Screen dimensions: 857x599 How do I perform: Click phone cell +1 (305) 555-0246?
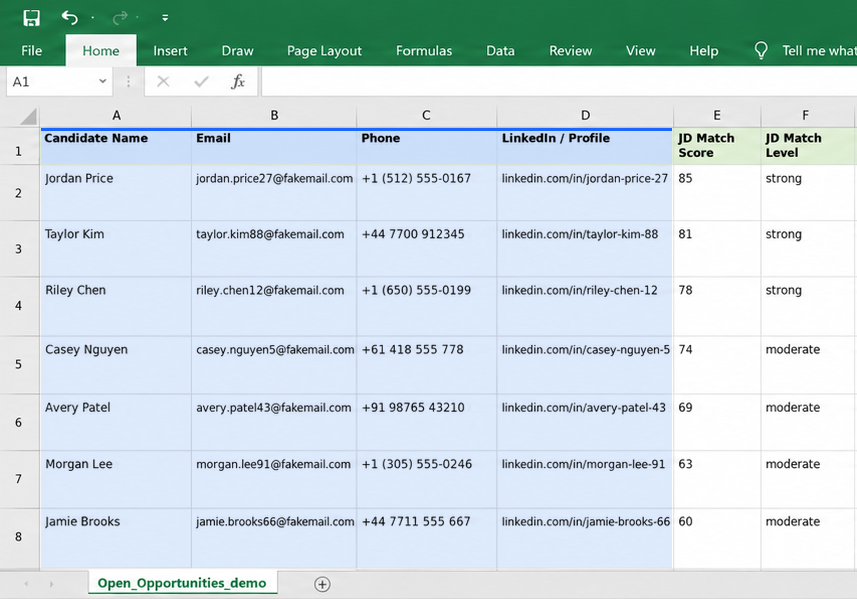[x=426, y=480]
